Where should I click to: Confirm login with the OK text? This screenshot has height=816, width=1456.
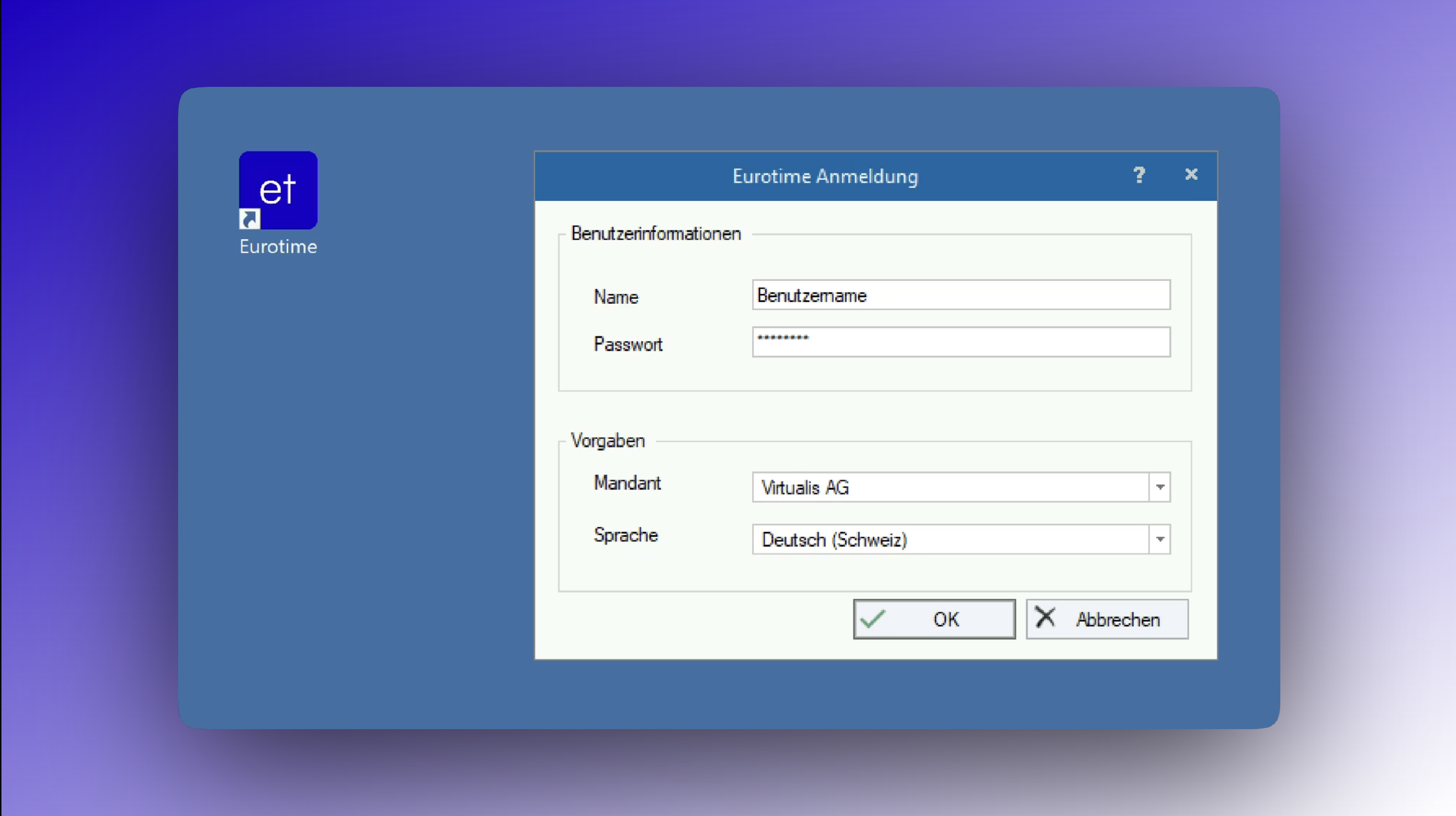[x=946, y=620]
